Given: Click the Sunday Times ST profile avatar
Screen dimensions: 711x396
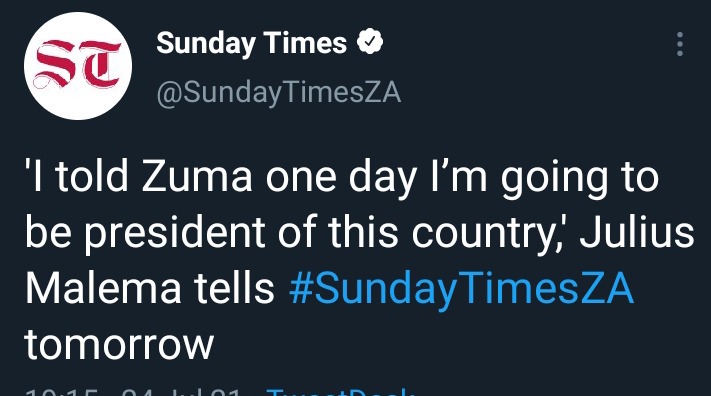Looking at the screenshot, I should [x=78, y=66].
